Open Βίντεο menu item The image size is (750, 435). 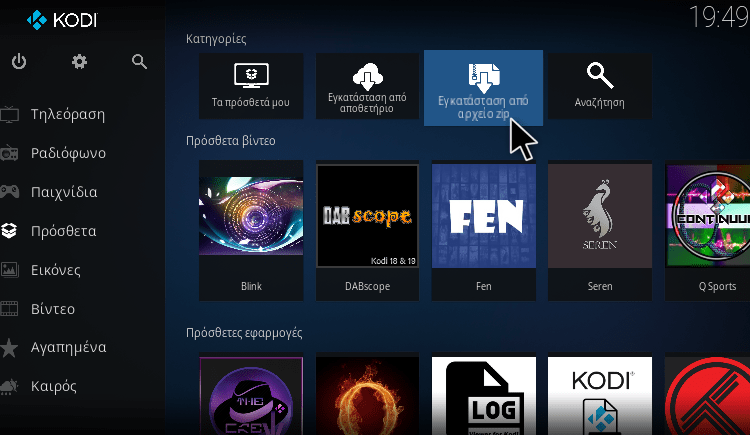tap(53, 309)
